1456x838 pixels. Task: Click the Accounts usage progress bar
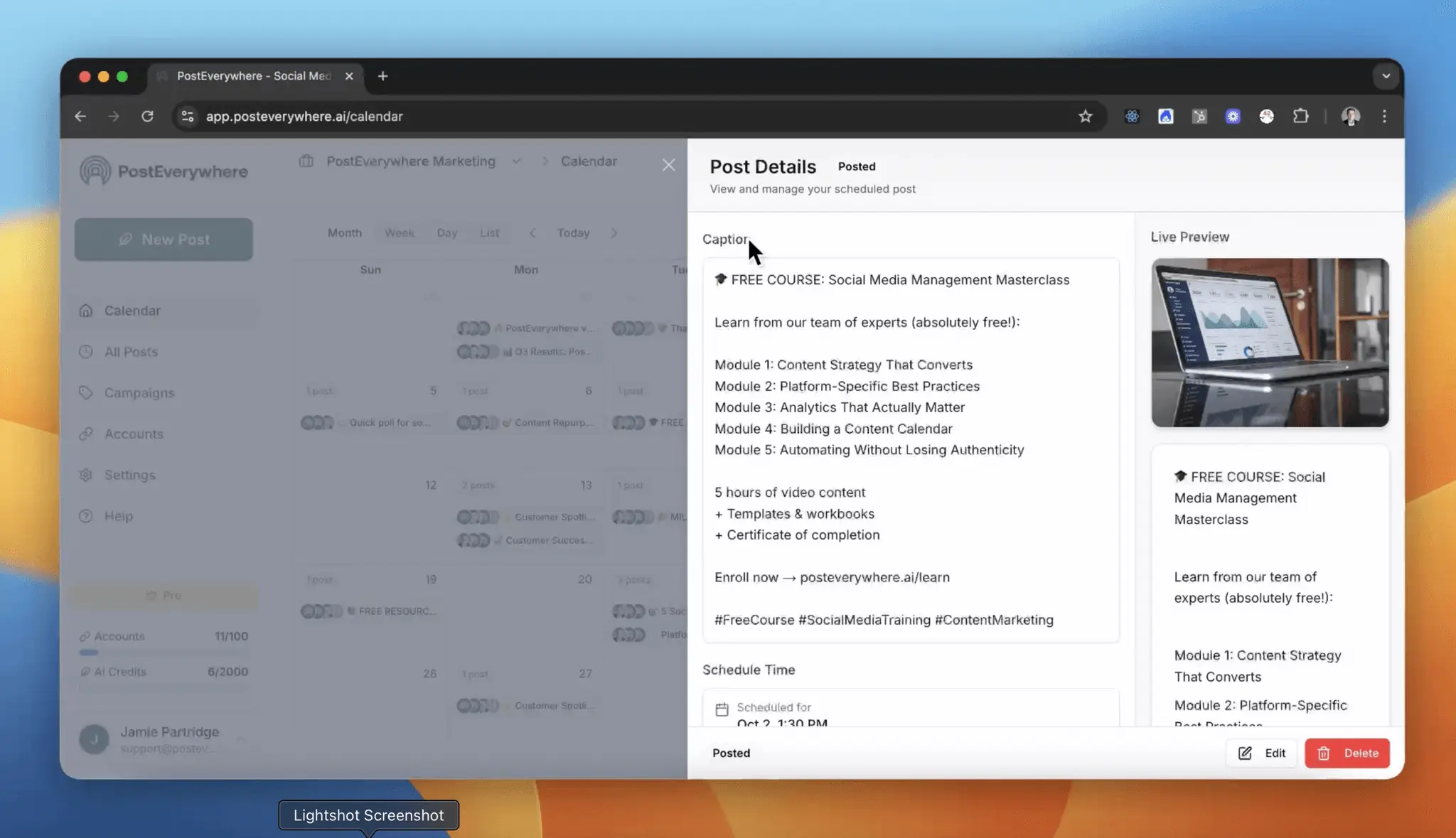coord(164,652)
